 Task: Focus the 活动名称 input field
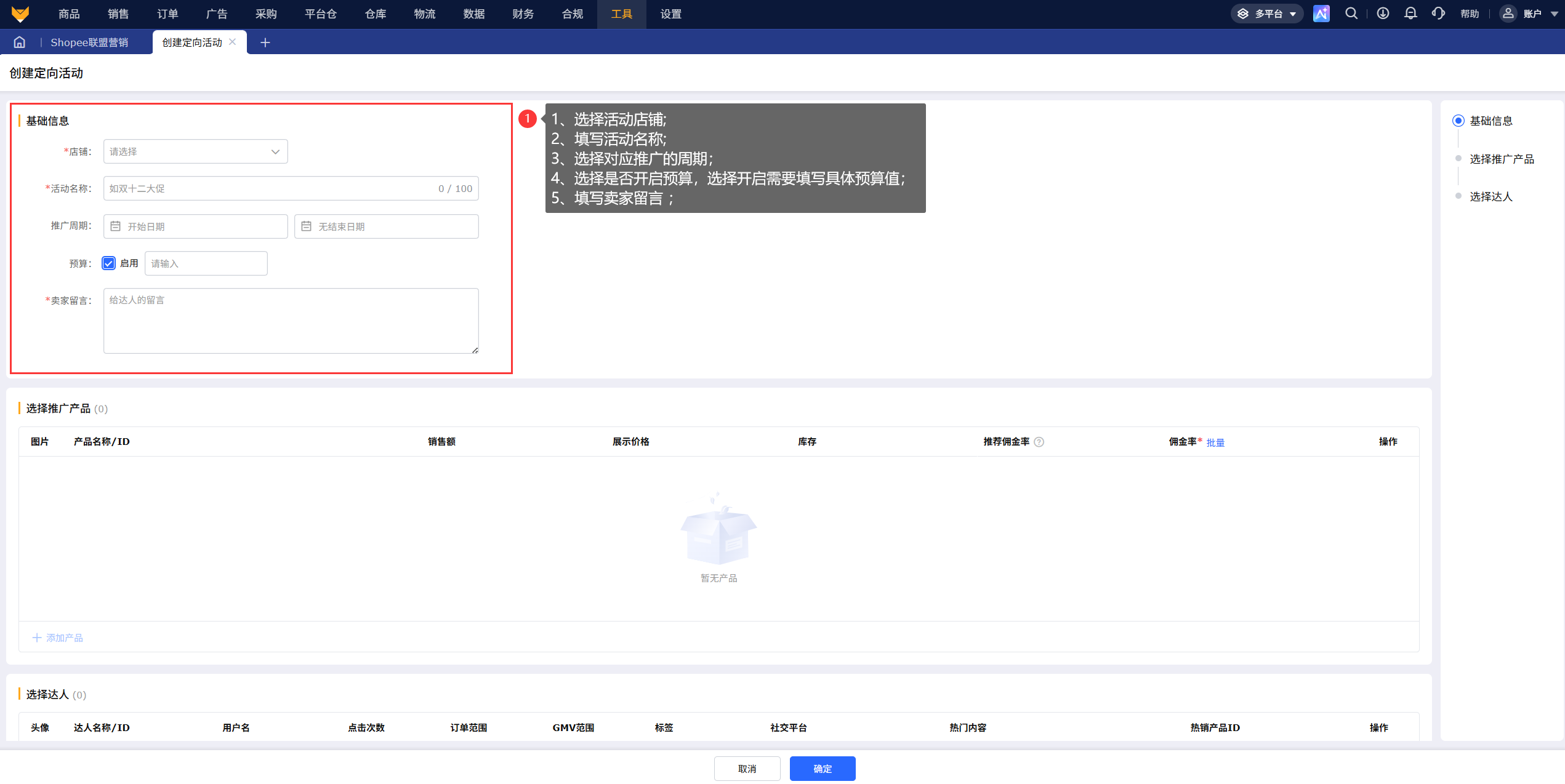291,188
